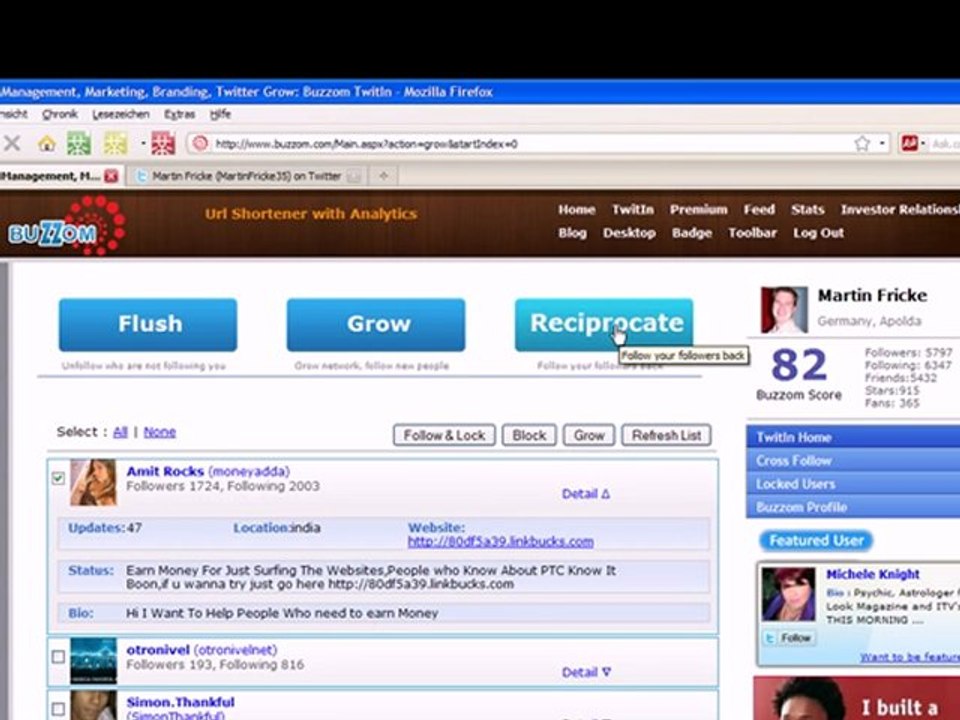Viewport: 960px width, 720px height.
Task: Bookmark page with the star icon
Action: tap(862, 144)
